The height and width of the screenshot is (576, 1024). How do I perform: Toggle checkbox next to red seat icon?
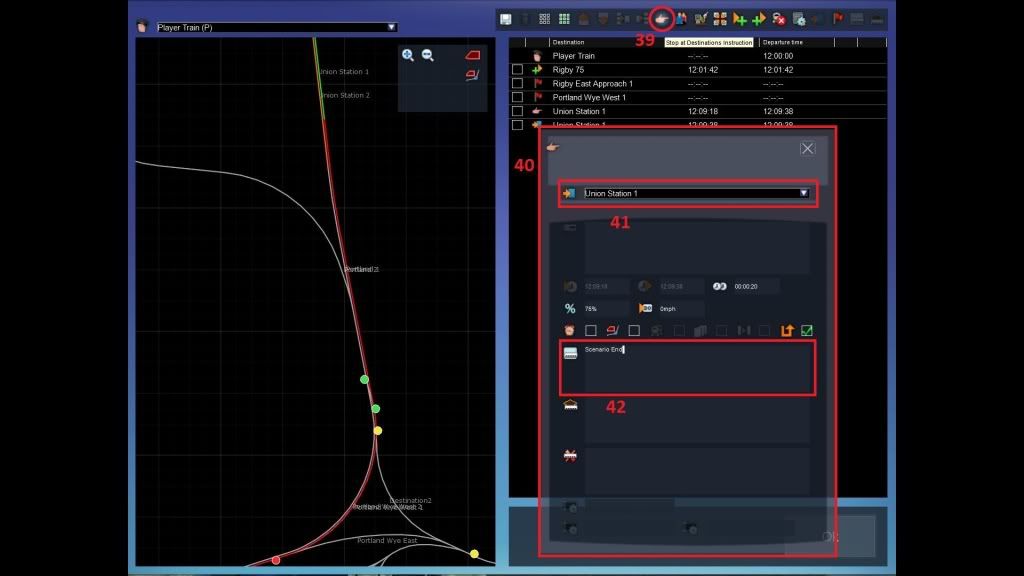coord(634,330)
